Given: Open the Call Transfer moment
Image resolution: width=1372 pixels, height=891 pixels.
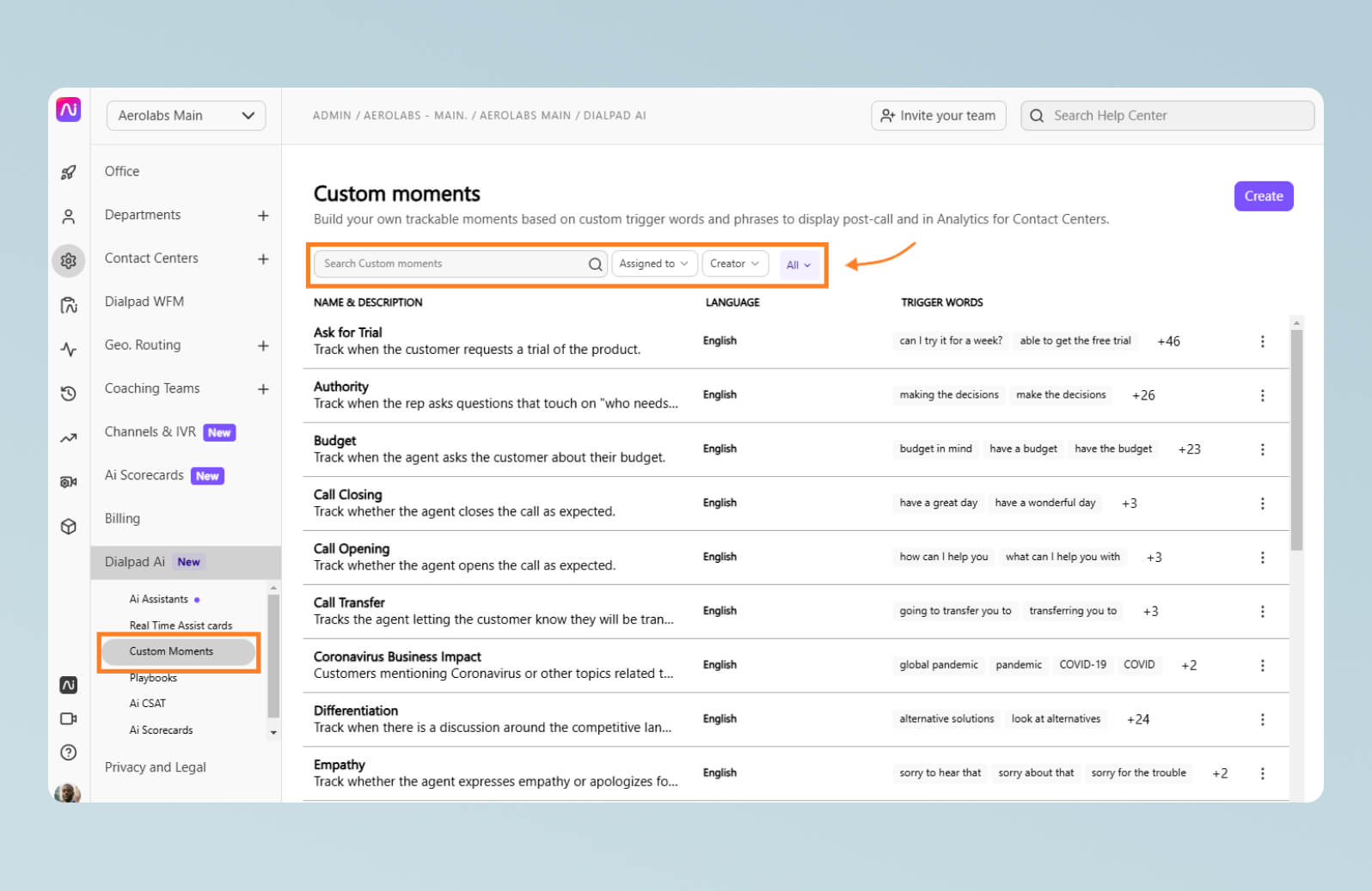Looking at the screenshot, I should [349, 602].
